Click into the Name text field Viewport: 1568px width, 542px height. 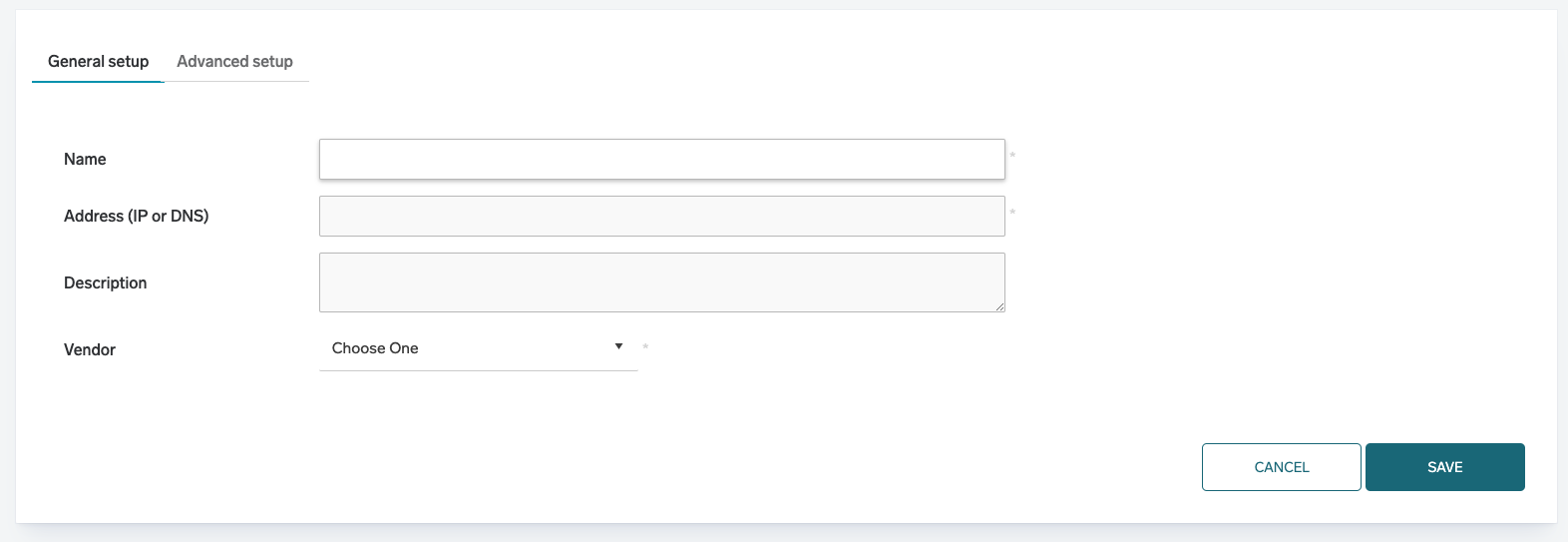click(x=661, y=160)
